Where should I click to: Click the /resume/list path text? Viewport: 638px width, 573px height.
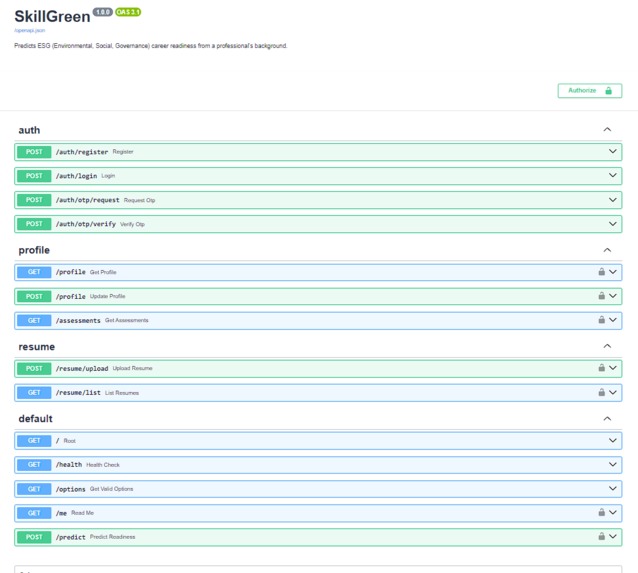(78, 393)
